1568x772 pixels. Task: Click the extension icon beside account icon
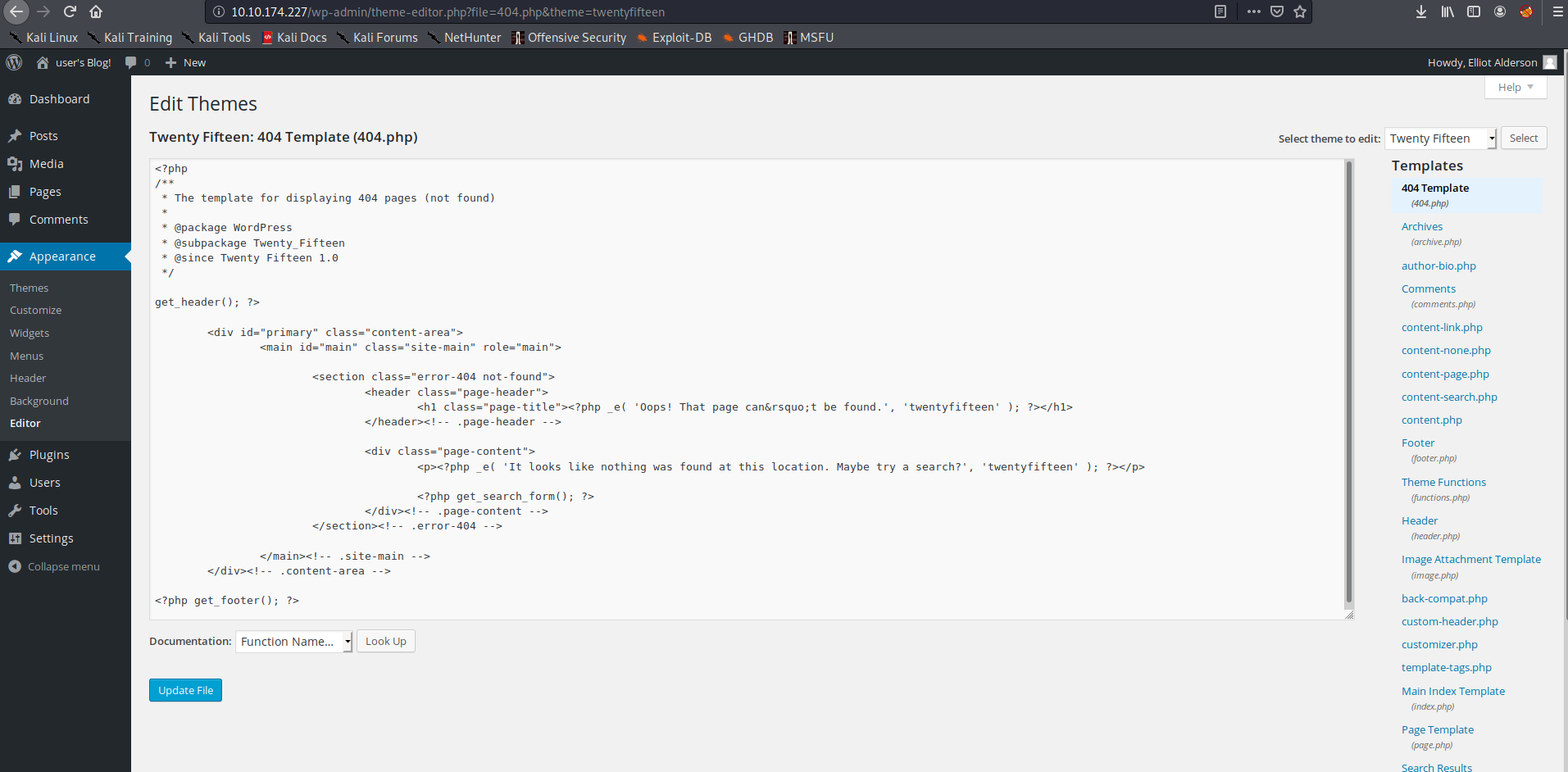click(x=1526, y=11)
